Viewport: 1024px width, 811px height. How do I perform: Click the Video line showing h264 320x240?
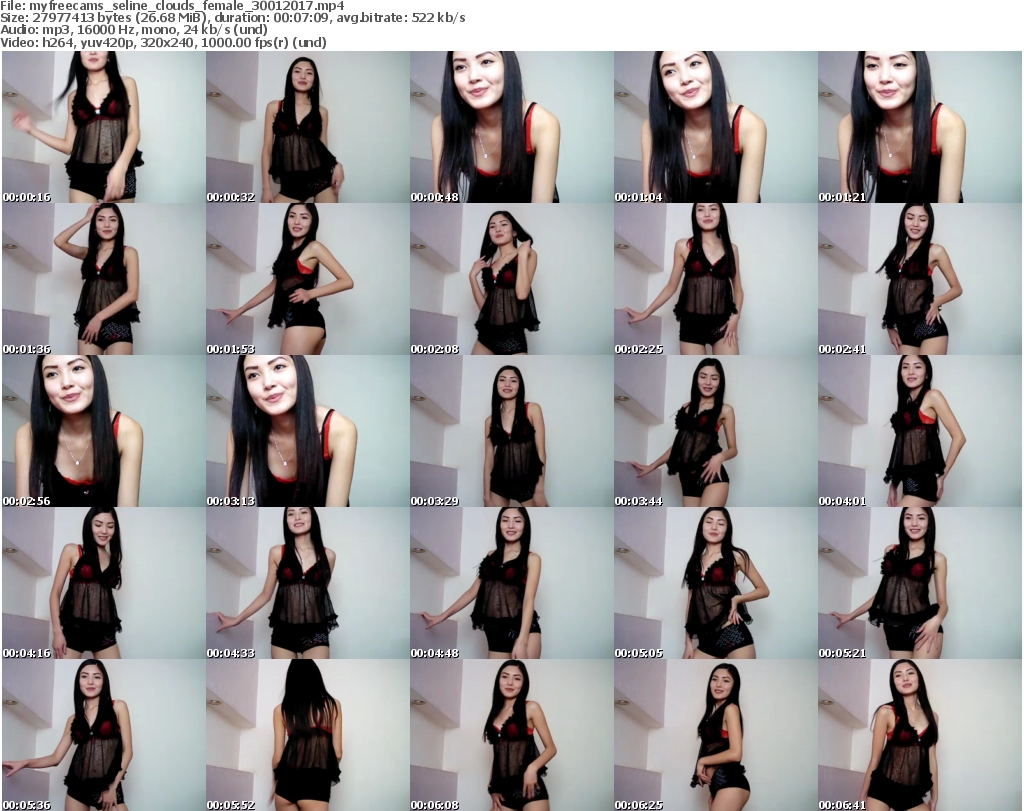pos(163,42)
